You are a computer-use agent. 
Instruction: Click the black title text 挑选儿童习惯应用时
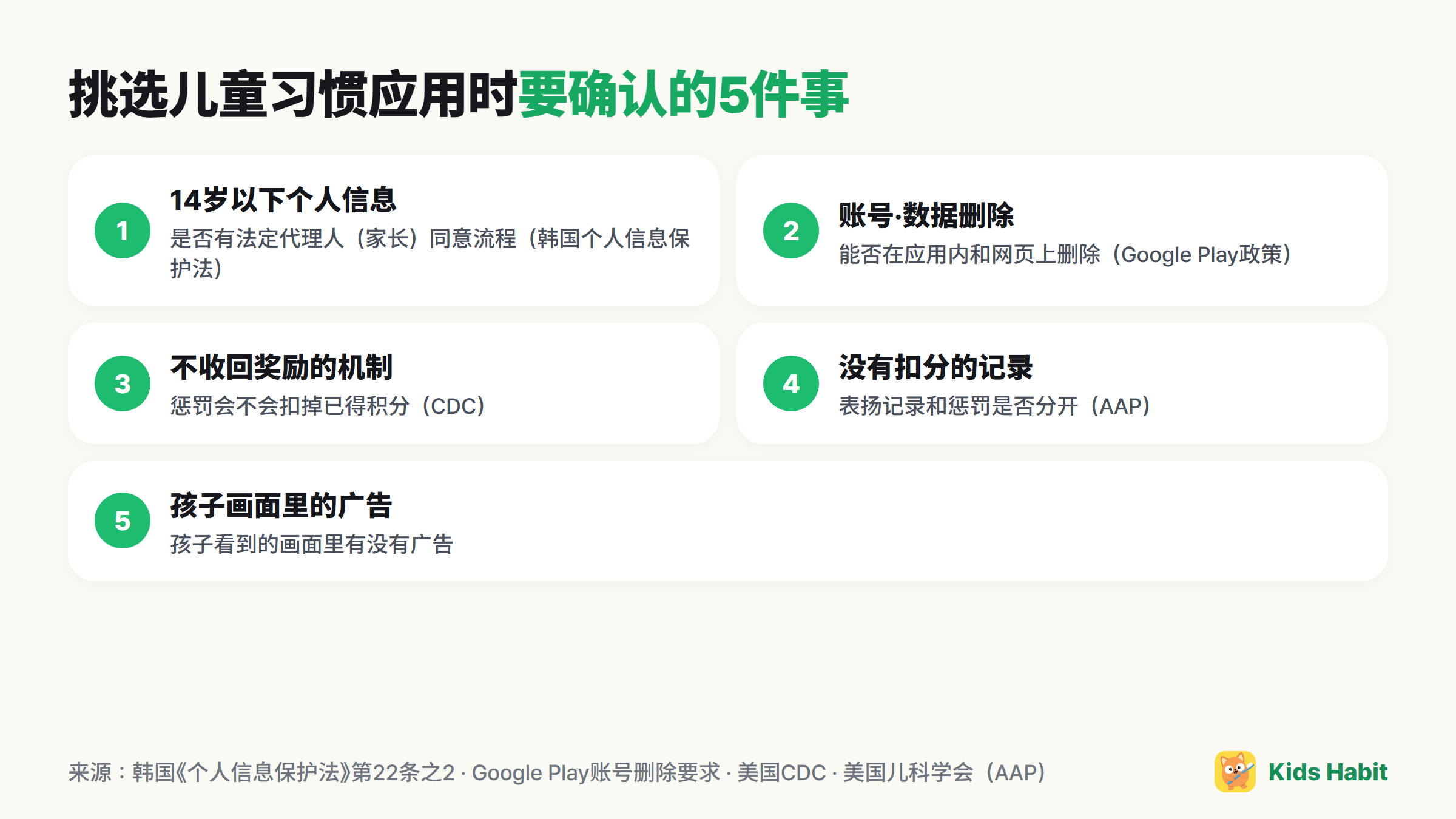(294, 94)
